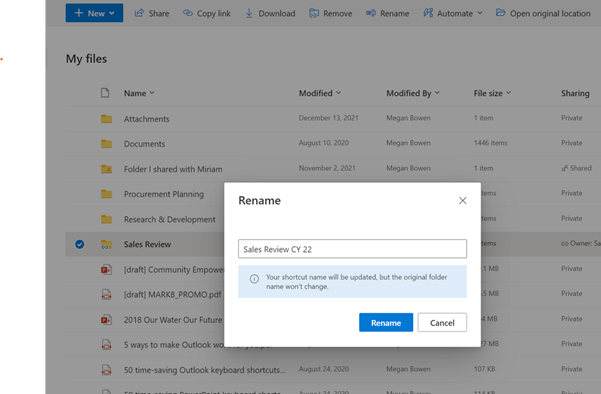Viewport: 601px width, 394px height.
Task: Click the PowerPoint icon for Community Empowerment draft
Action: (107, 269)
